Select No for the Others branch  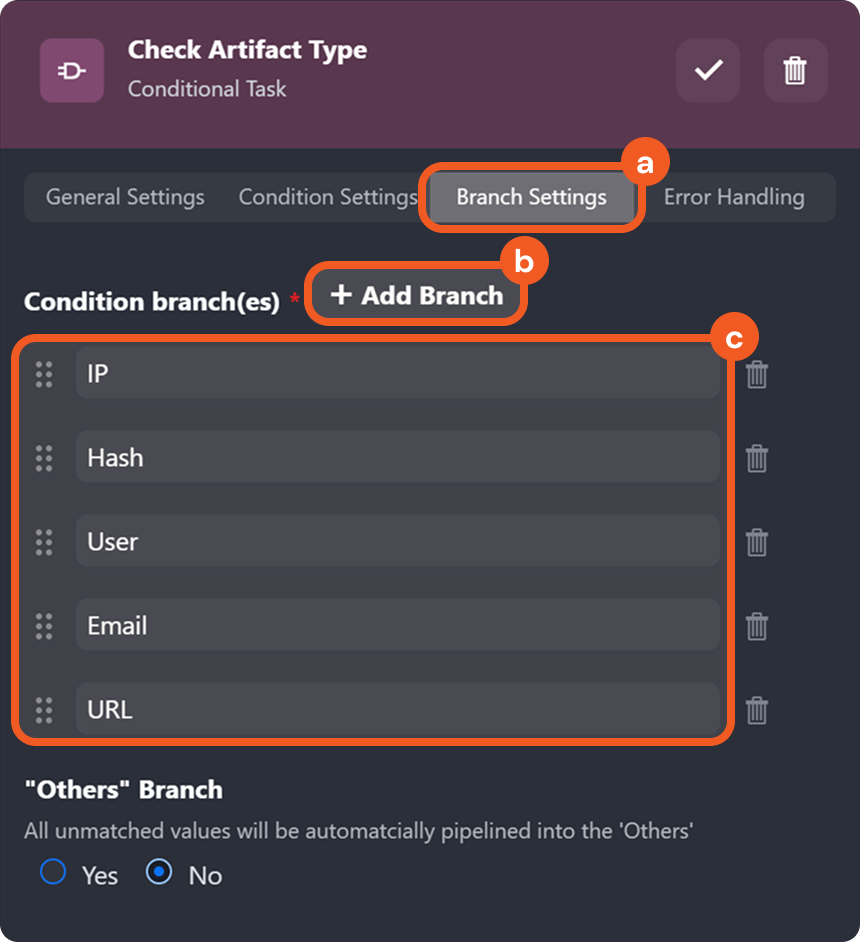click(159, 873)
